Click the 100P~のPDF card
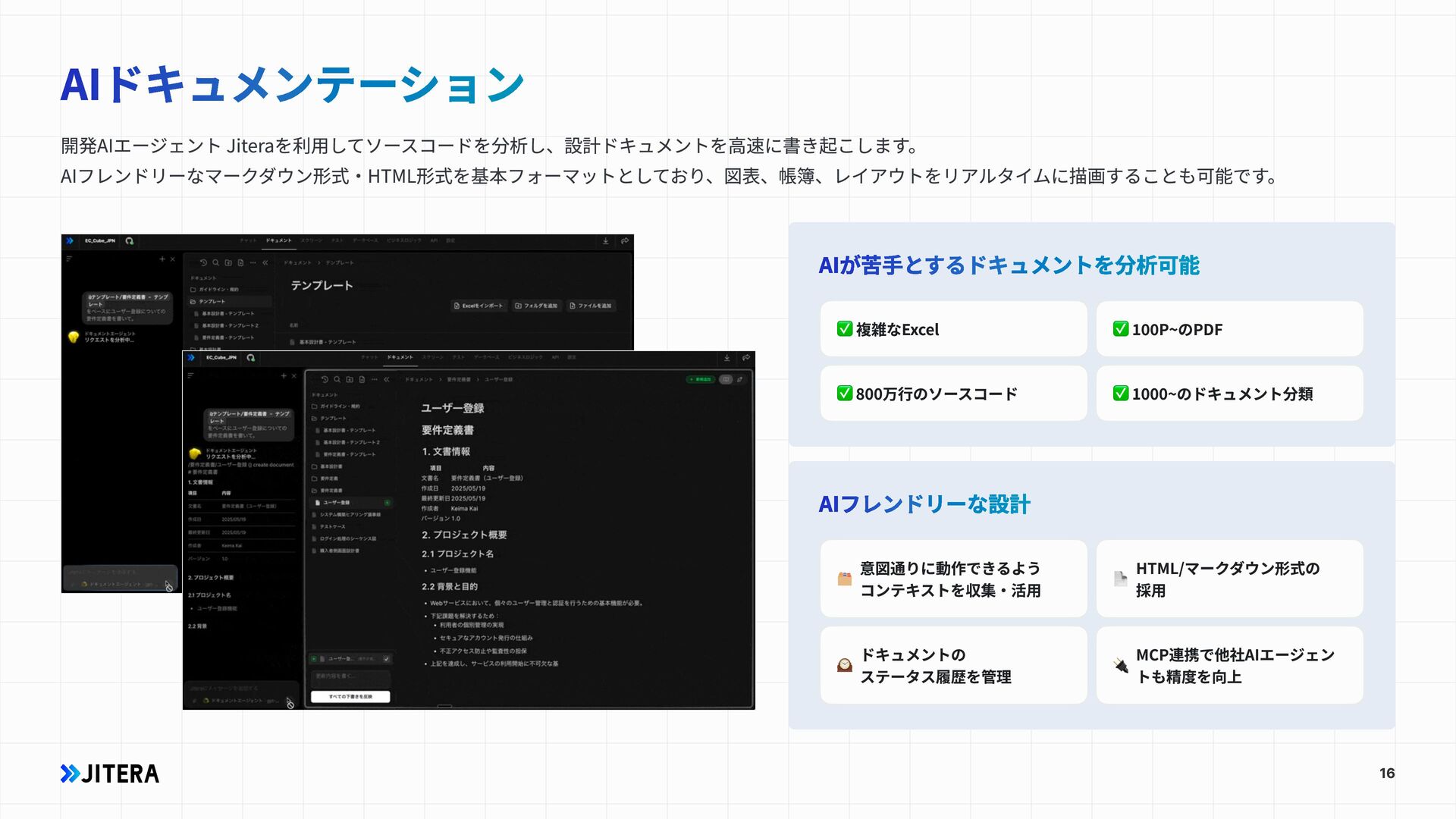This screenshot has height=819, width=1456. [1229, 329]
